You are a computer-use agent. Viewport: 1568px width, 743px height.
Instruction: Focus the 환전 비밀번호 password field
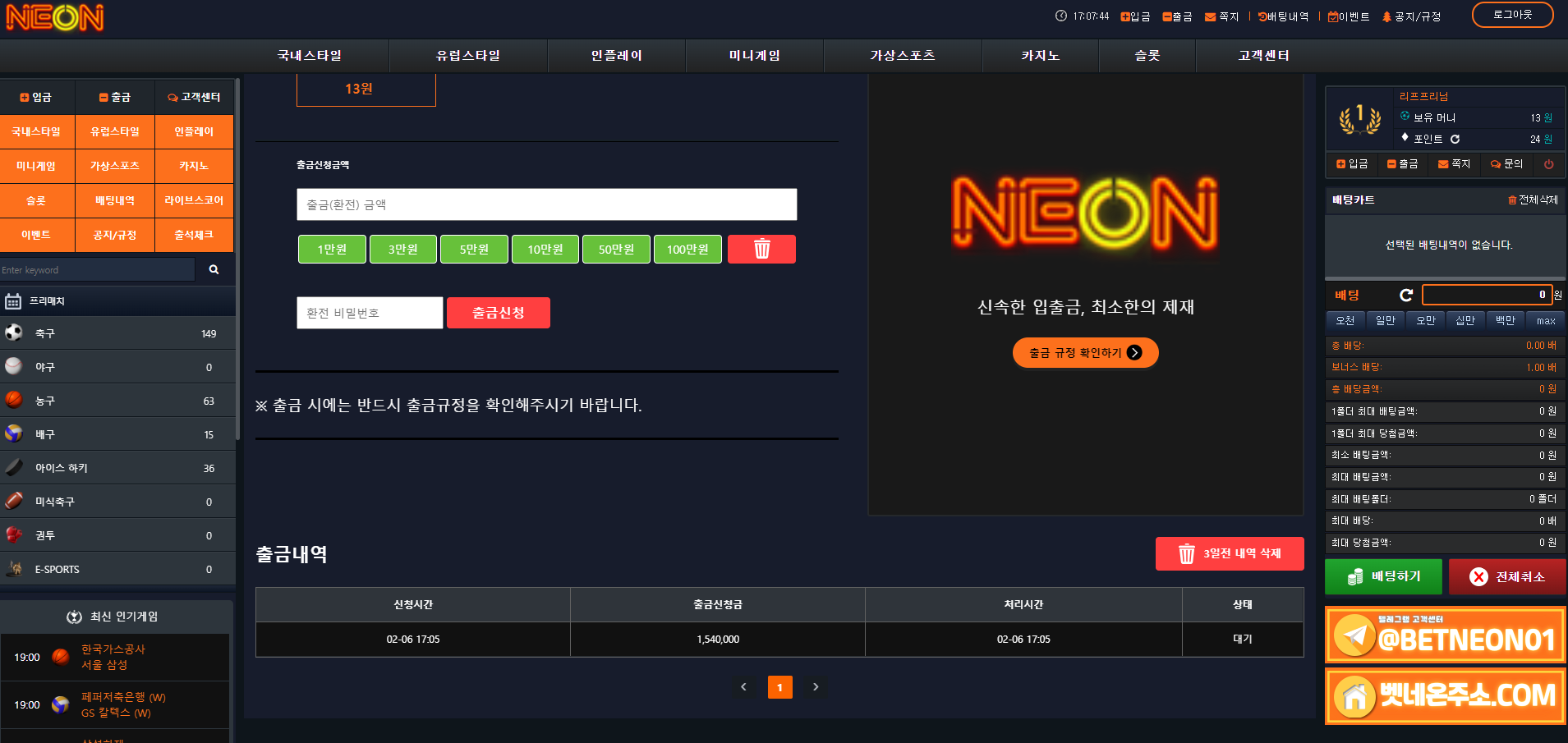370,313
